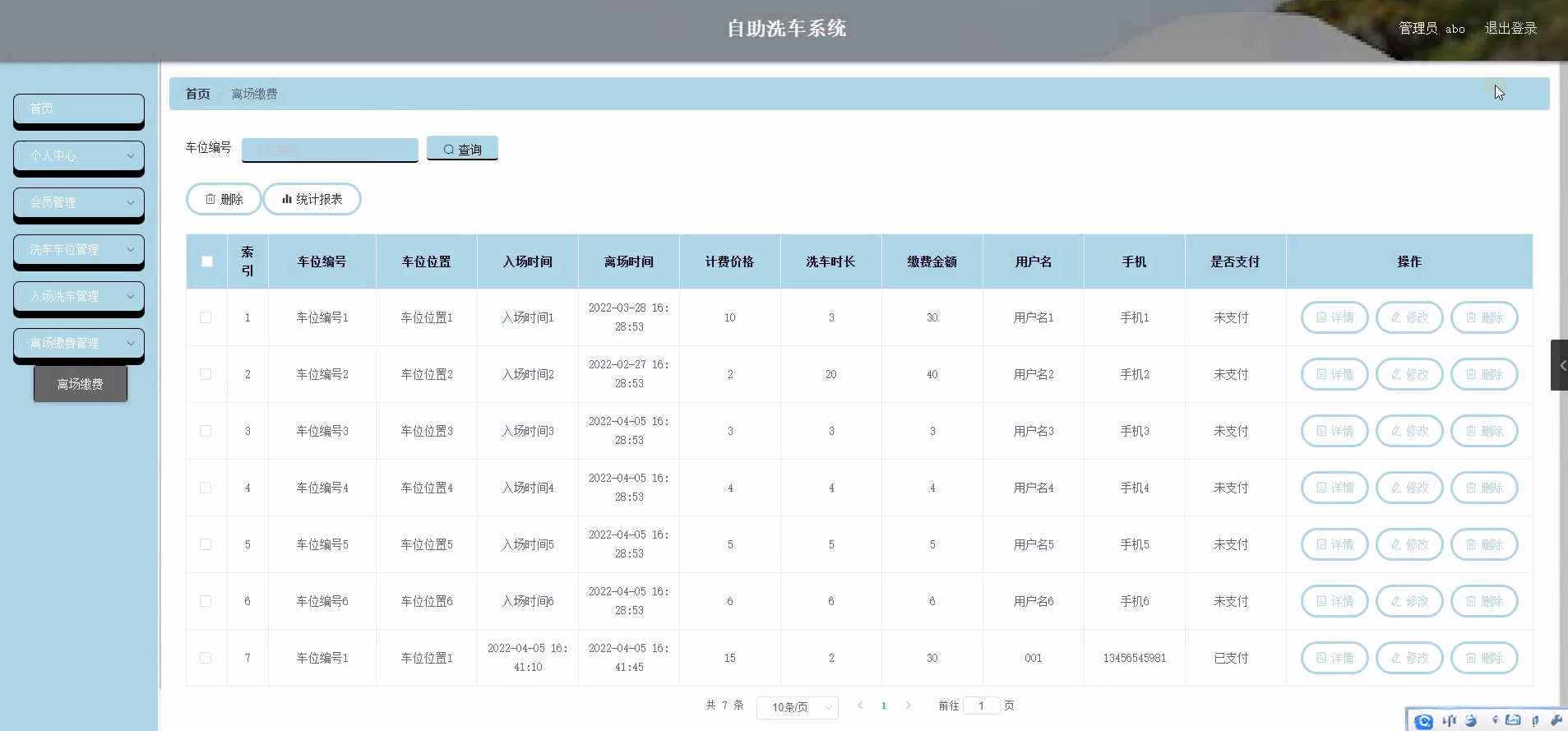Click the 查询 search button
Screen dimensions: 1568x731
(462, 149)
